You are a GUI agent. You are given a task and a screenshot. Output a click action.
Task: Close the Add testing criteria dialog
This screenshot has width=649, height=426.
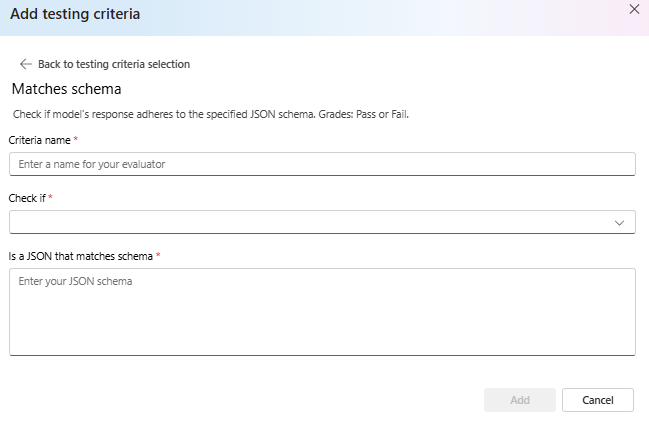tap(634, 9)
